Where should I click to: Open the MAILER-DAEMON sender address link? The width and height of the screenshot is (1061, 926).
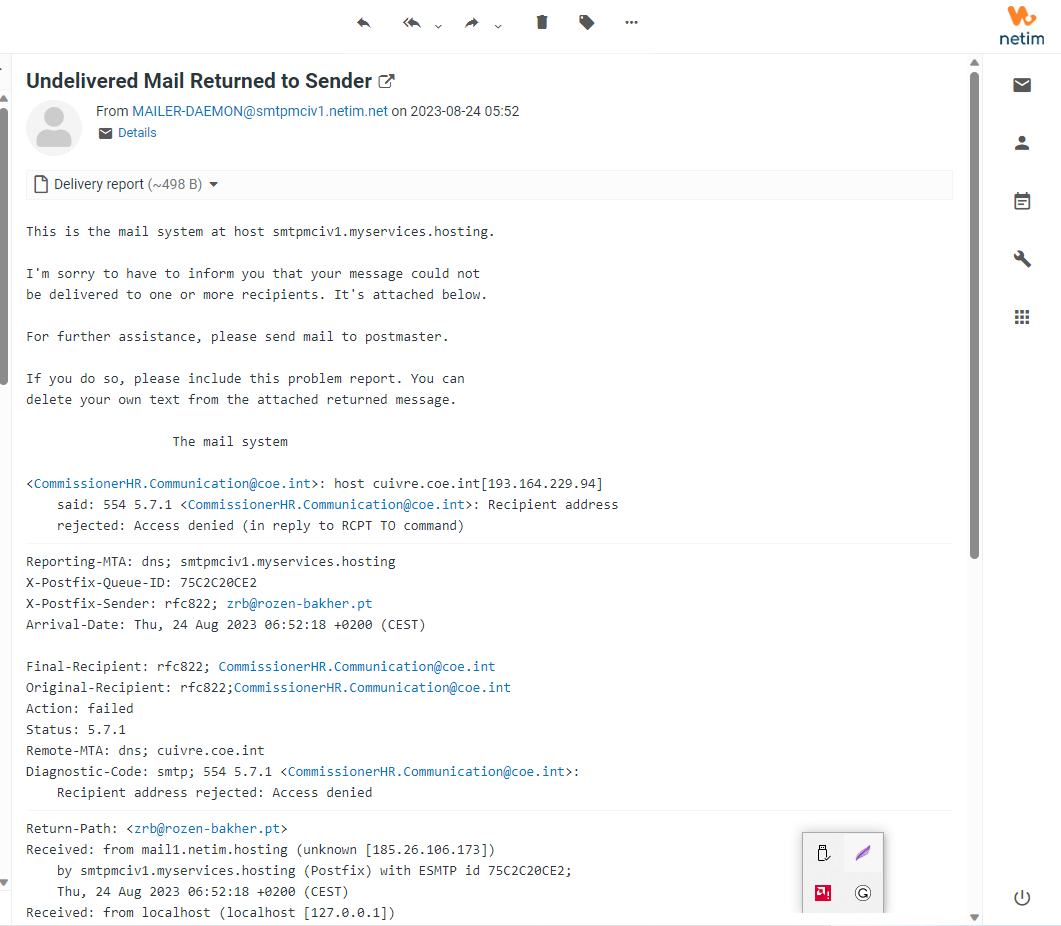(x=260, y=111)
